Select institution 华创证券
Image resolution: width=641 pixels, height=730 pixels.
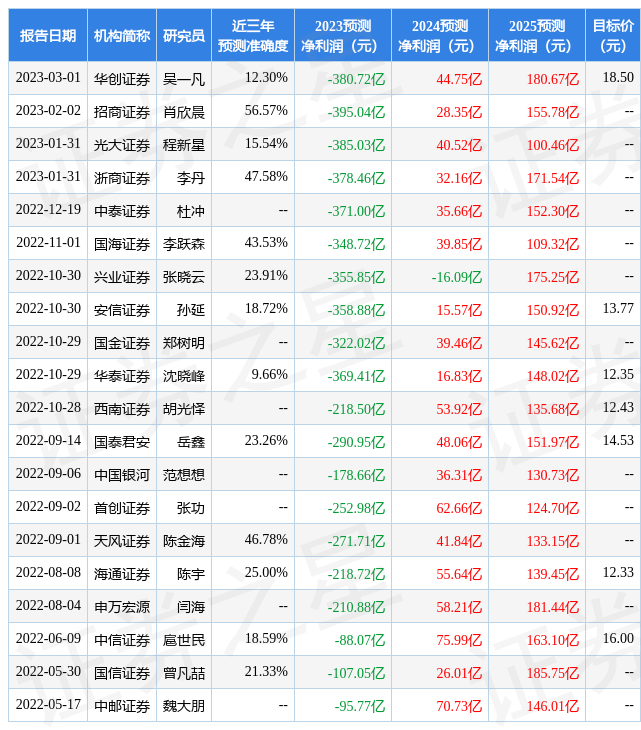(121, 79)
